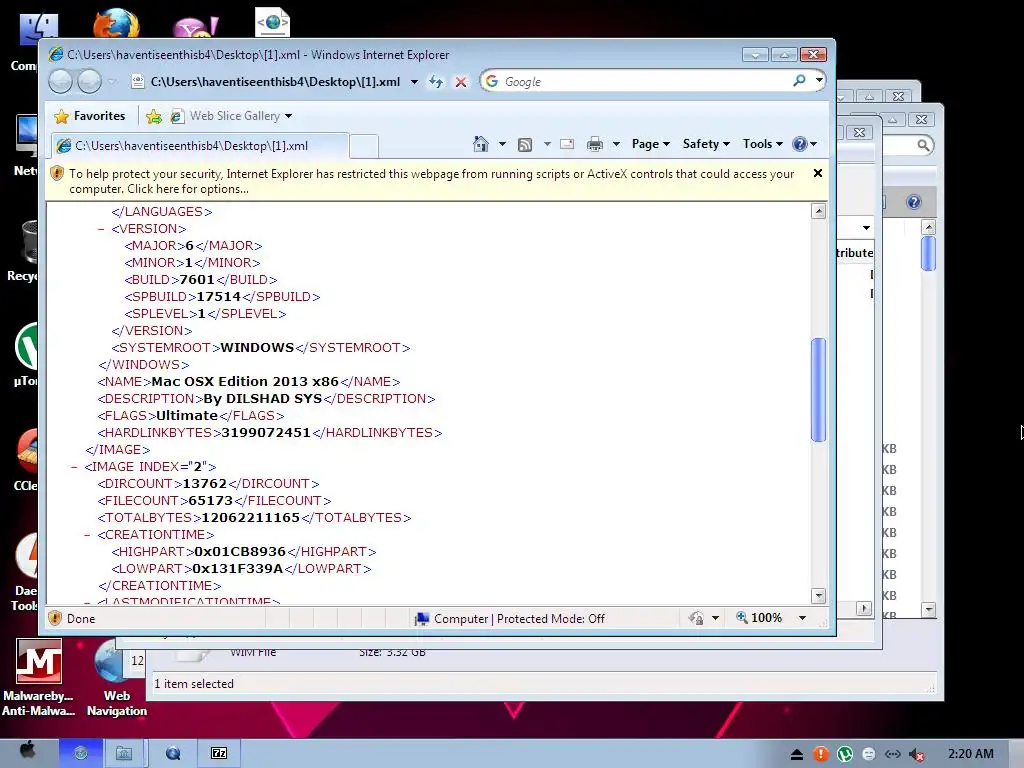The image size is (1024, 768).
Task: Click the Web Navigation desktop icon
Action: click(x=117, y=677)
